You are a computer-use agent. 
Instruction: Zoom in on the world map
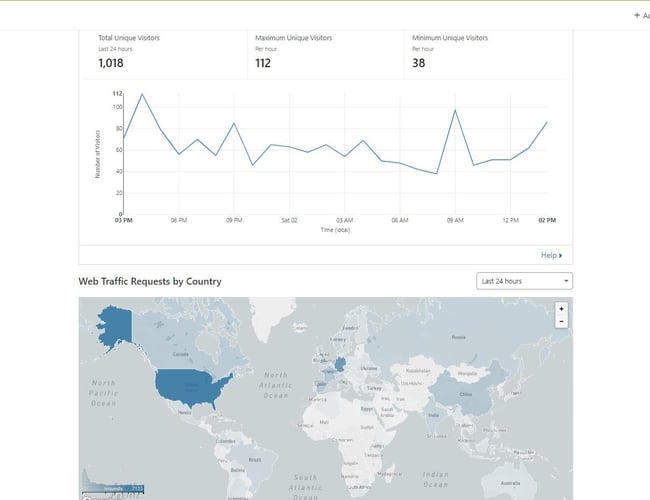coord(561,309)
